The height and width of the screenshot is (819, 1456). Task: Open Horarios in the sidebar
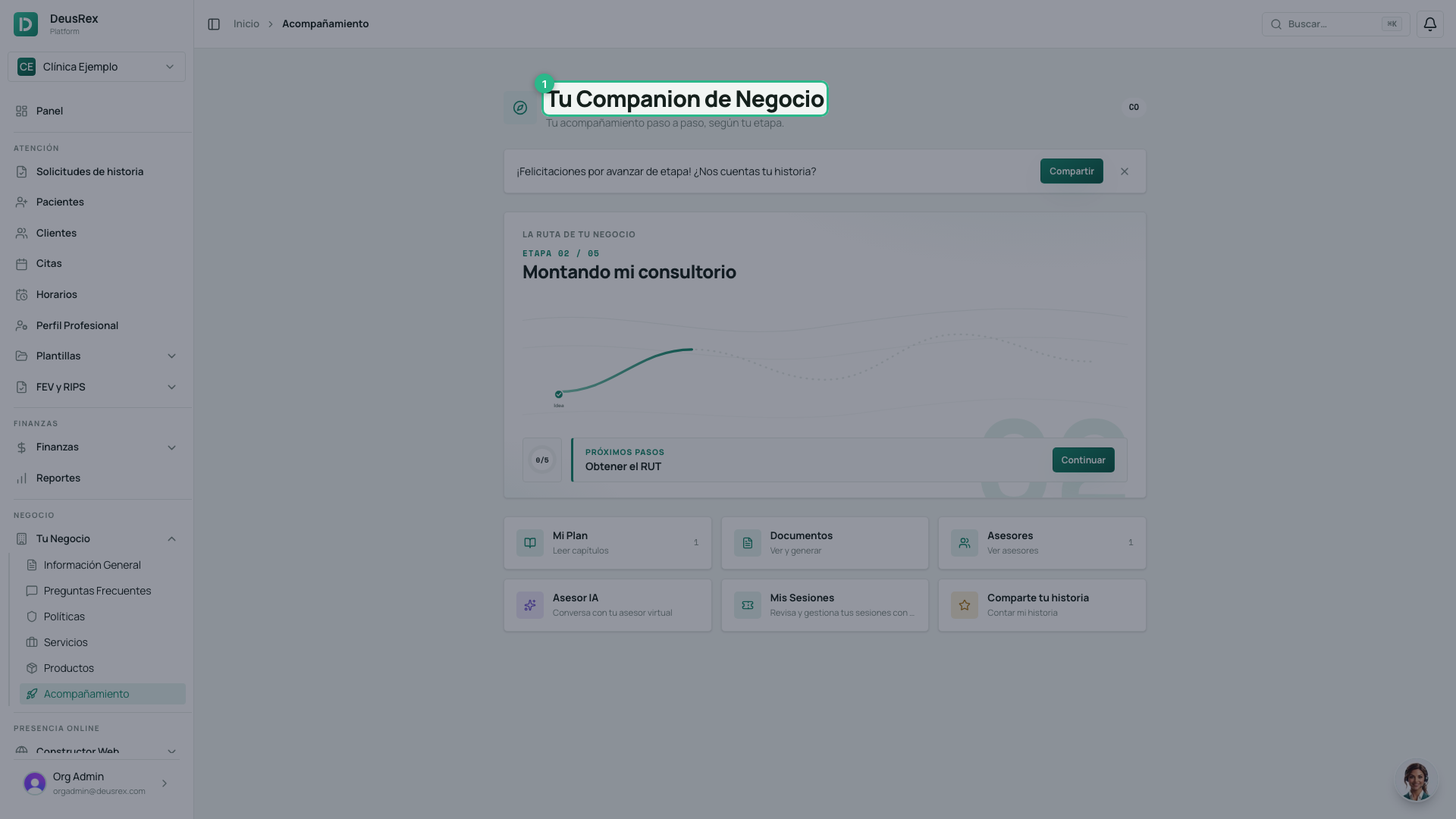[96, 295]
